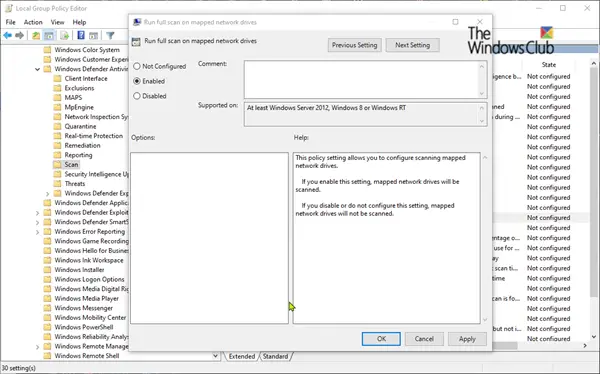Select the Not Configured radio button
Viewport: 600px width, 374px height.
coord(137,66)
